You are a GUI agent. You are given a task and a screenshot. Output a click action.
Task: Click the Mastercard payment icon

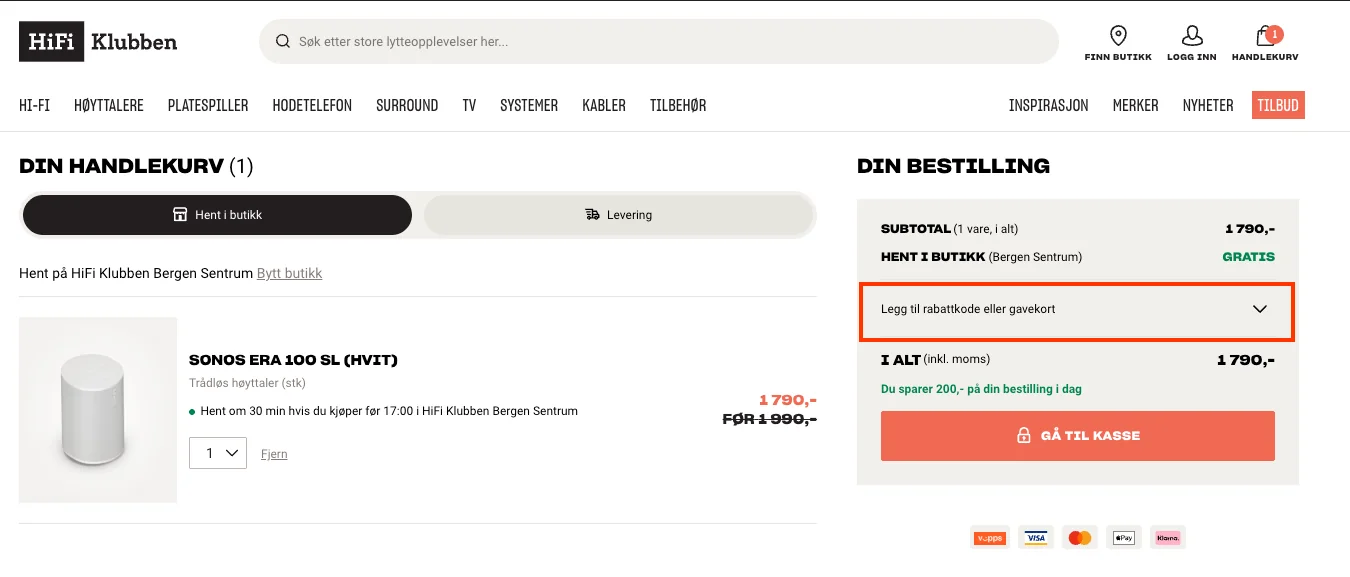click(x=1080, y=538)
